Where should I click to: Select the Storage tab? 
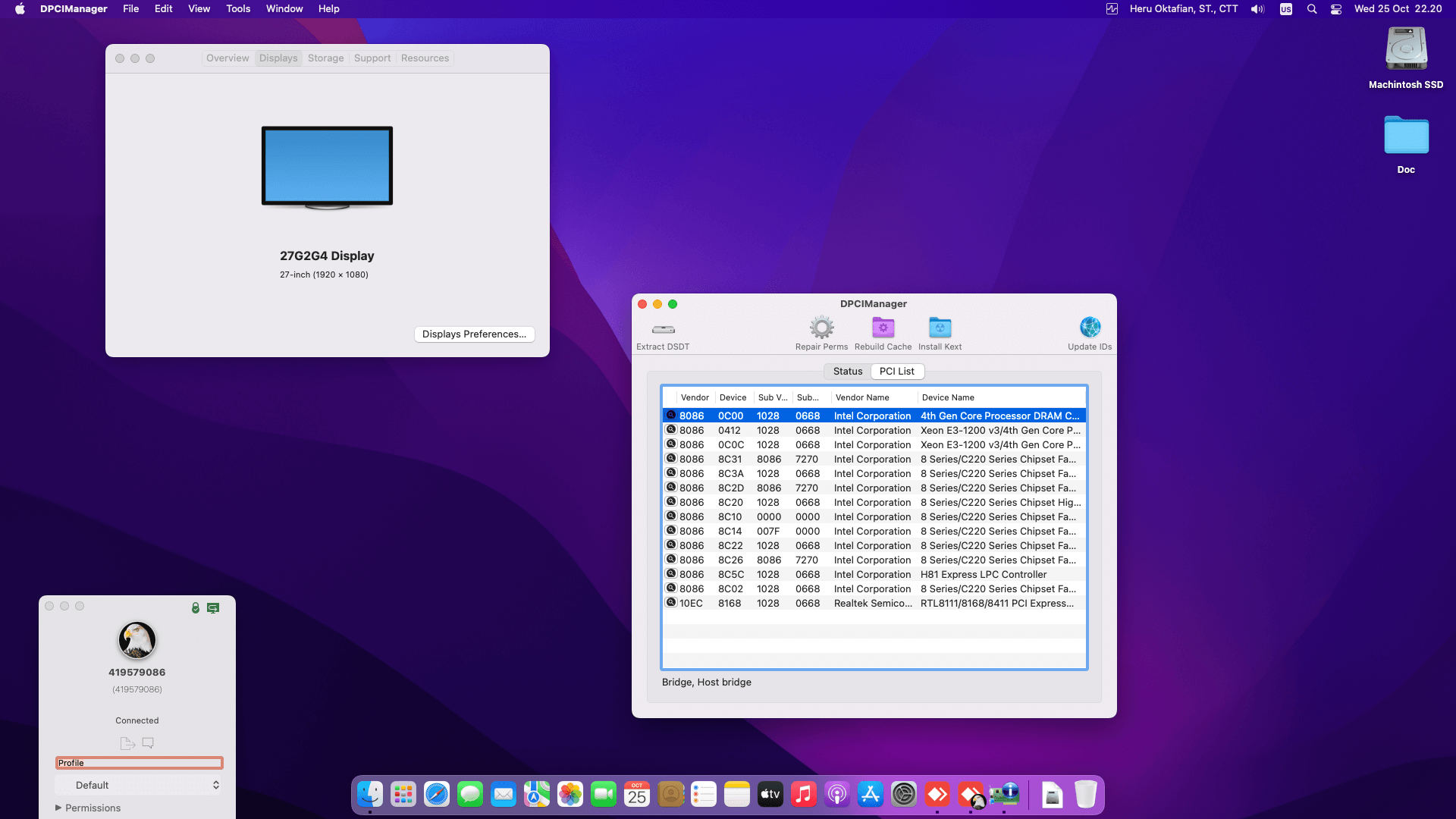point(325,58)
